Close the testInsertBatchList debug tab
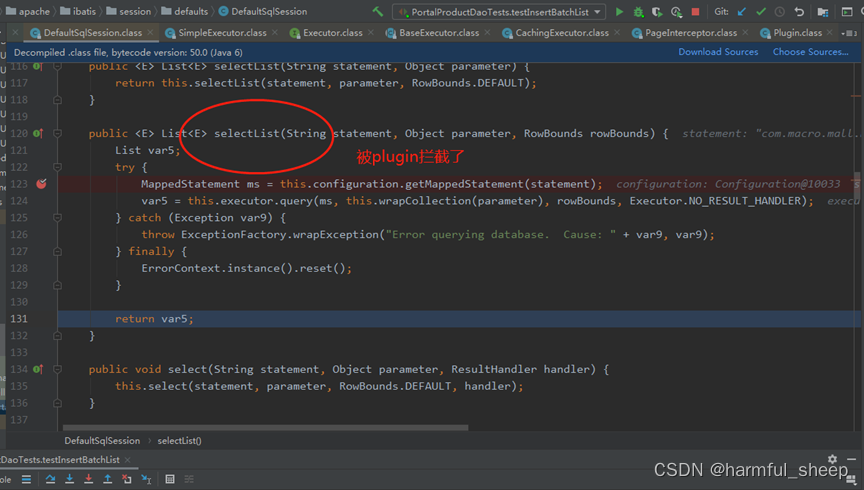This screenshot has width=864, height=490. 127,459
